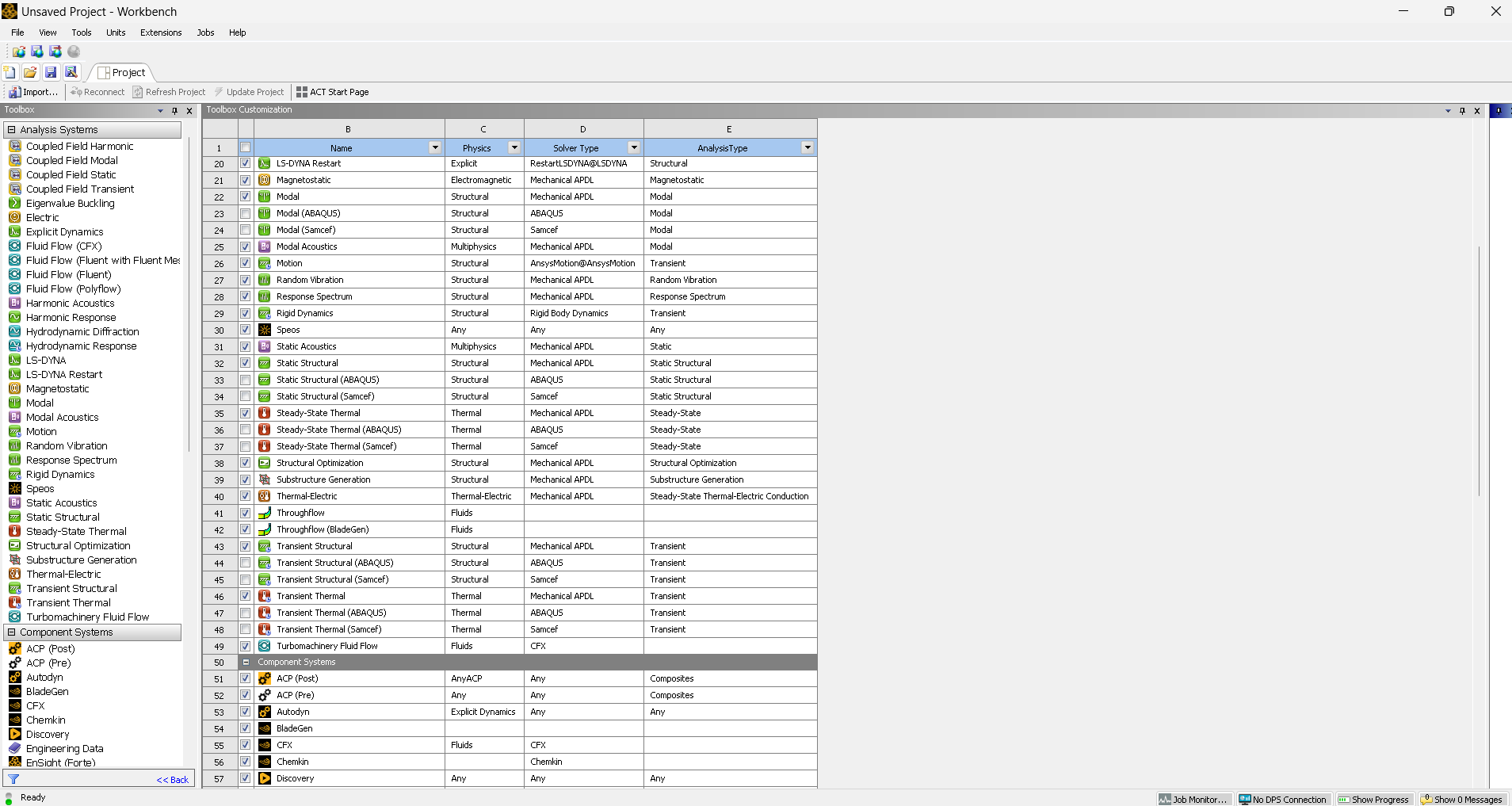Image resolution: width=1512 pixels, height=806 pixels.
Task: Click column B header in customization table
Action: point(348,128)
